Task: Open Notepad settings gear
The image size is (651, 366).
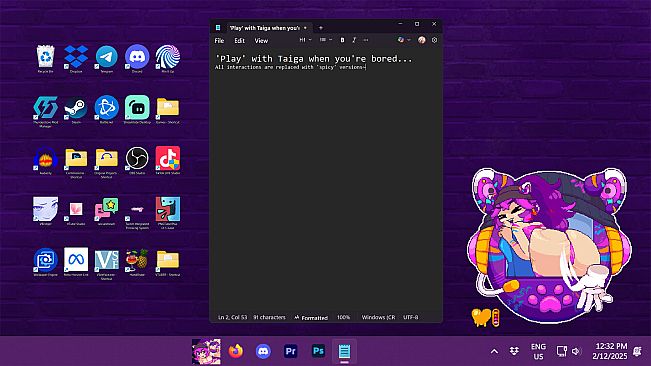Action: click(x=434, y=40)
